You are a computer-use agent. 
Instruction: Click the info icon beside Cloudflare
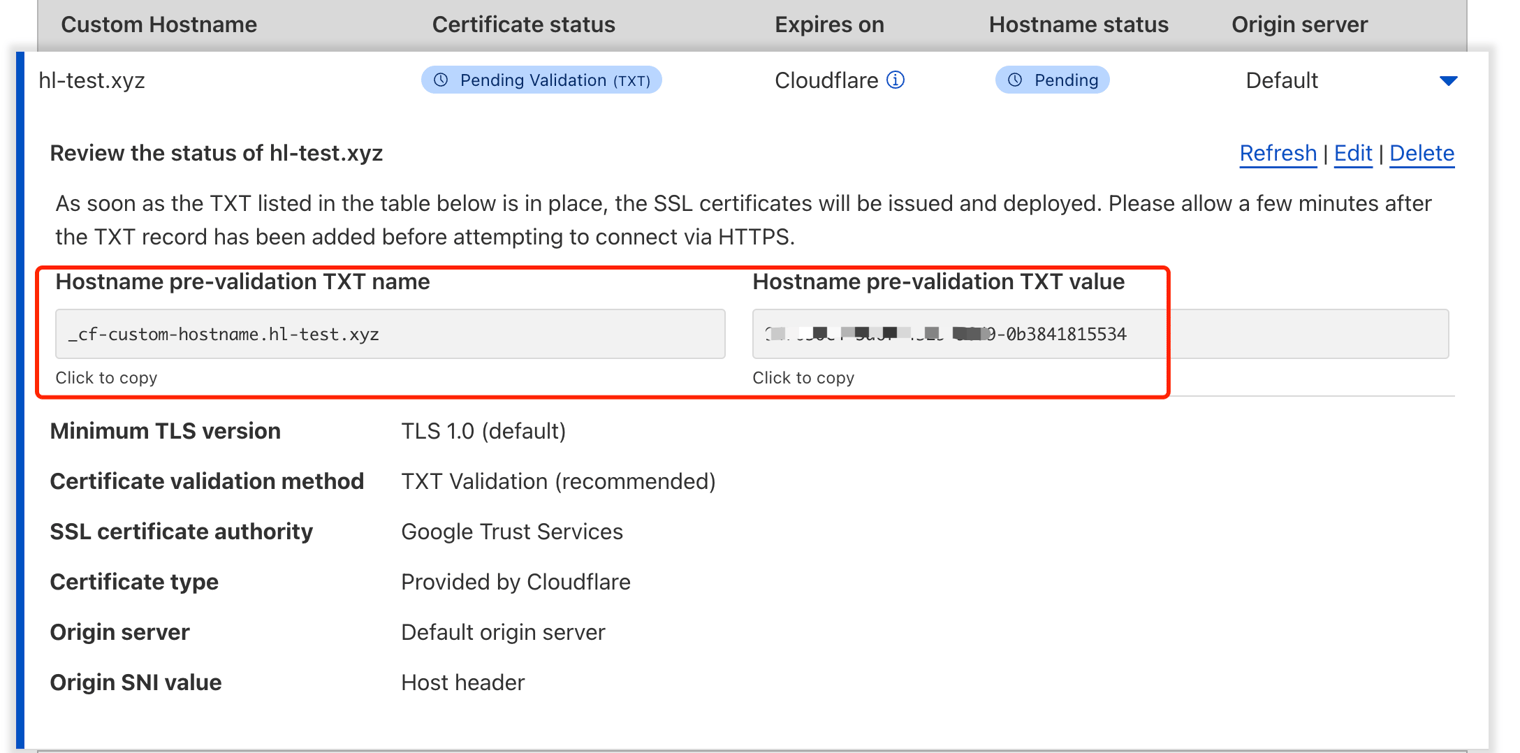click(896, 80)
